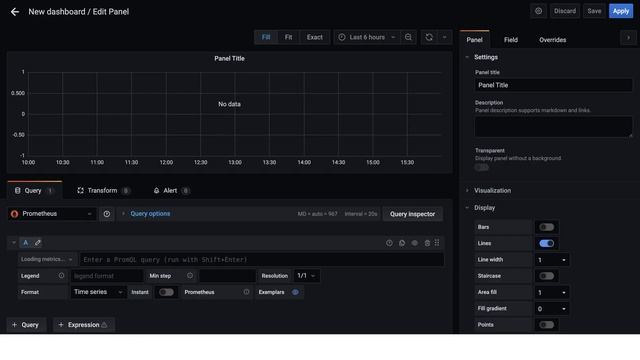Image resolution: width=640 pixels, height=360 pixels.
Task: Click the info icon beside Prometheus link field
Action: click(x=247, y=292)
